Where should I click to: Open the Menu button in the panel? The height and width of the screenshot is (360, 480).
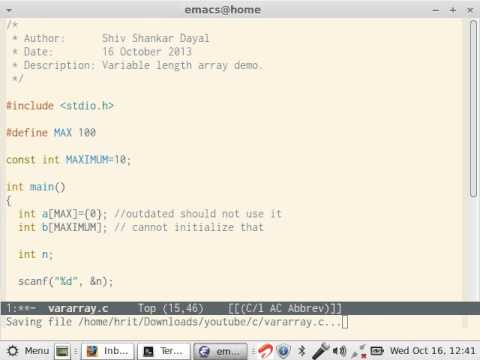(x=29, y=351)
